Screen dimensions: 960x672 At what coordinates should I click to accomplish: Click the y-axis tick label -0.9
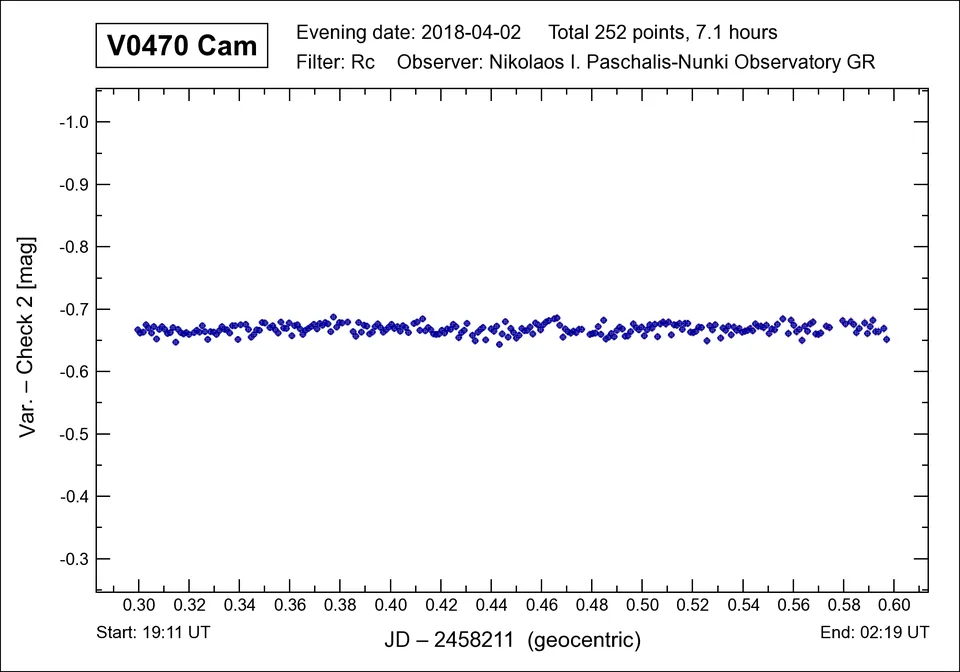tap(74, 184)
